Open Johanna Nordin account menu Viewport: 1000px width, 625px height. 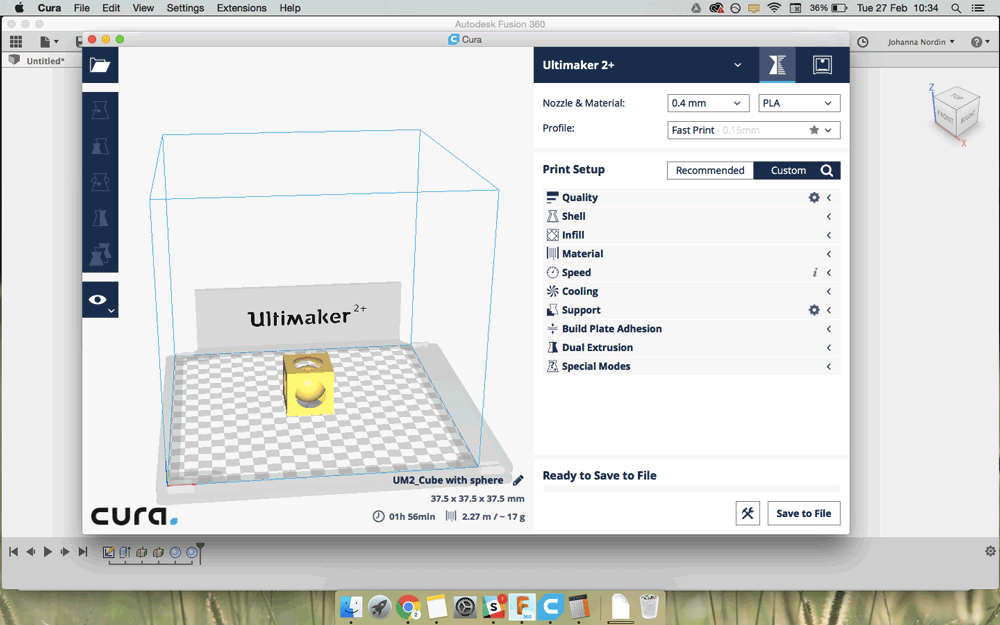(x=921, y=41)
